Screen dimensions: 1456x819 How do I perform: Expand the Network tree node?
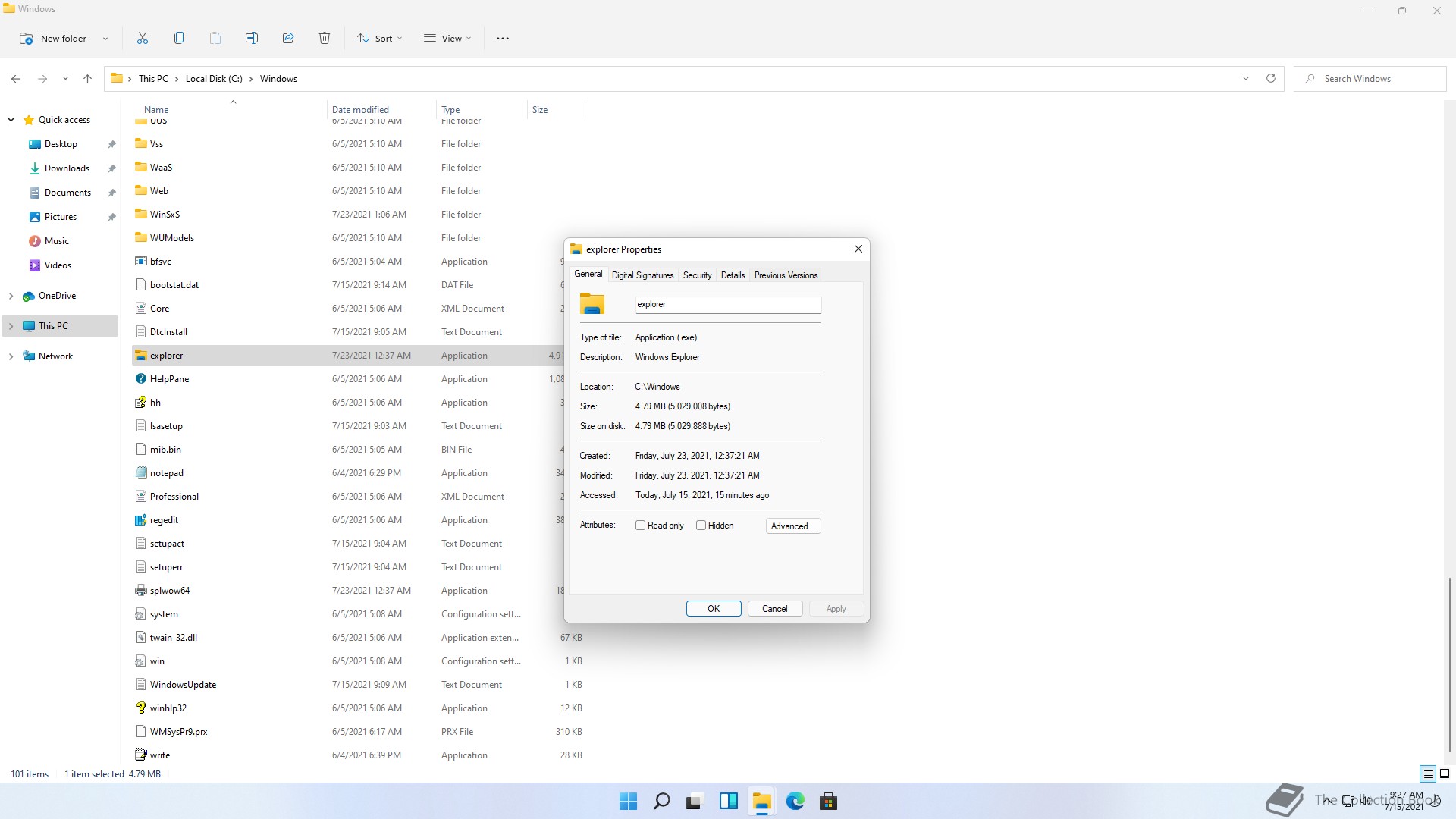click(11, 356)
